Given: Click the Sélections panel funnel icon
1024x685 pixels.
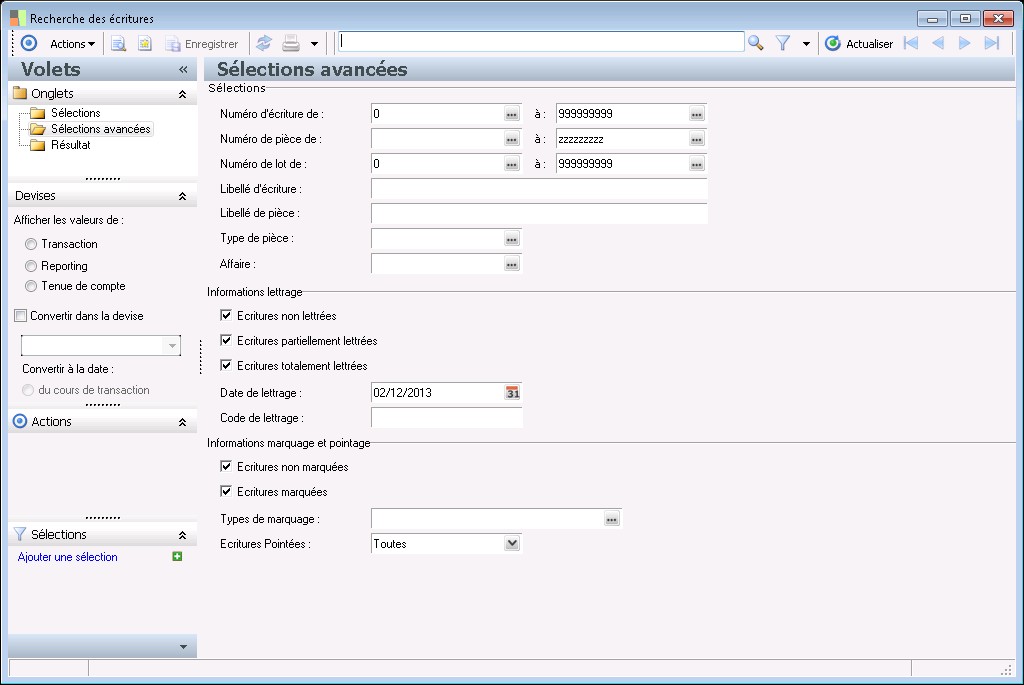Looking at the screenshot, I should pos(20,534).
